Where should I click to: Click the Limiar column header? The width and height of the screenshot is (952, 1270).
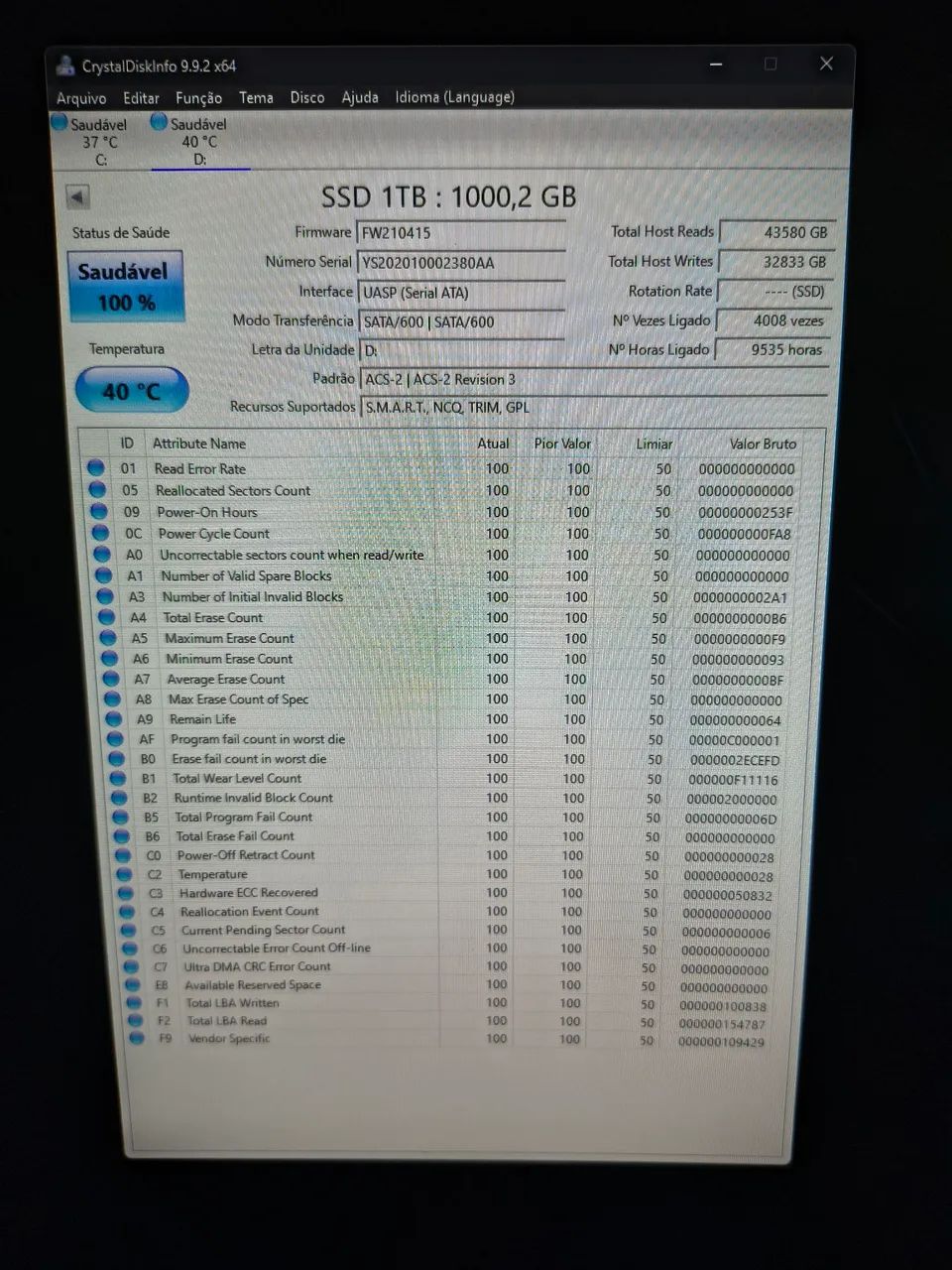654,444
